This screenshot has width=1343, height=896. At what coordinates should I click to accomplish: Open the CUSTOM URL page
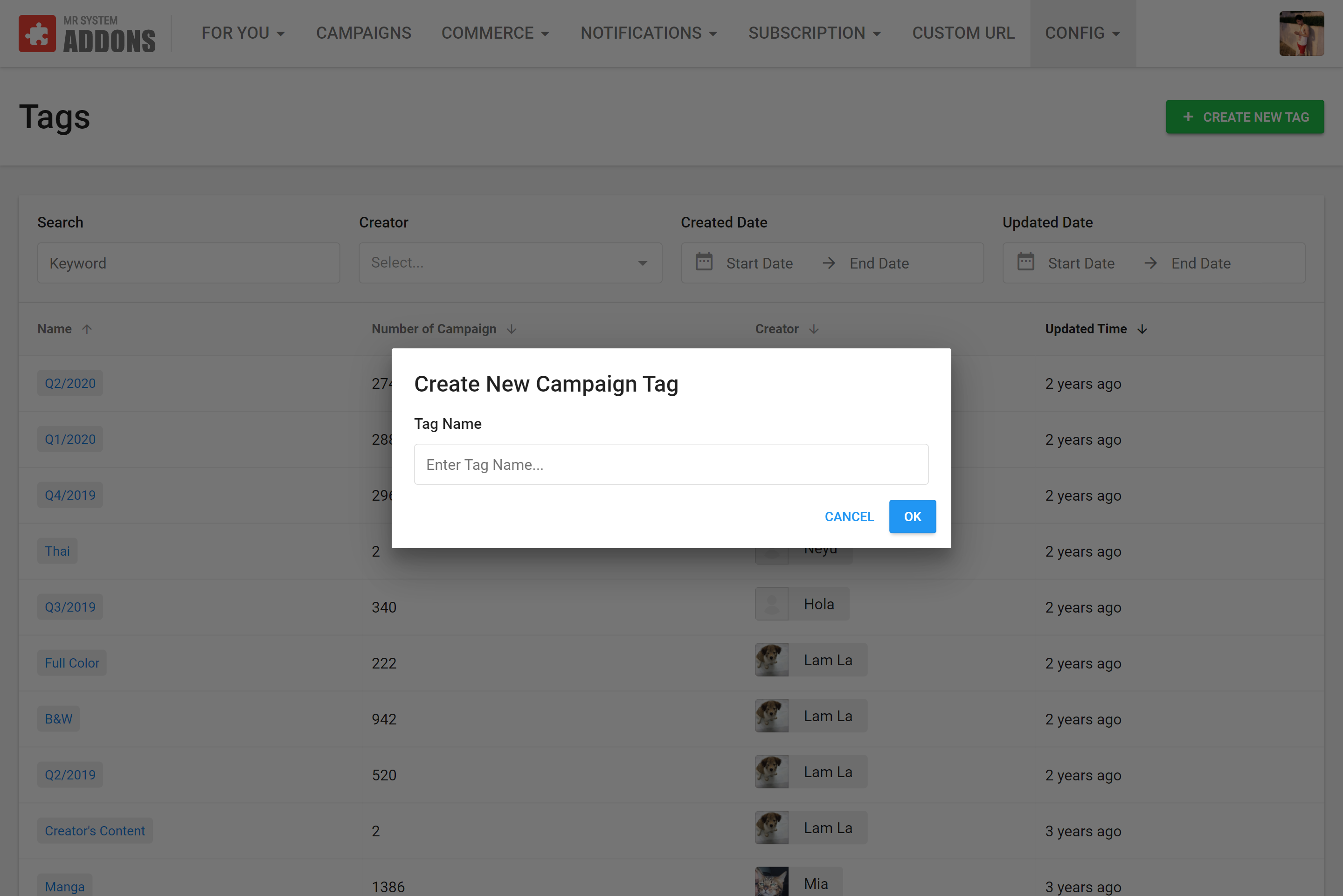(963, 33)
